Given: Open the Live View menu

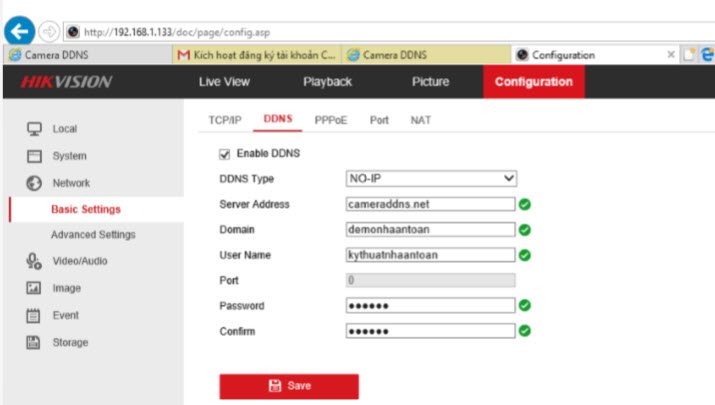Looking at the screenshot, I should pyautogui.click(x=224, y=82).
